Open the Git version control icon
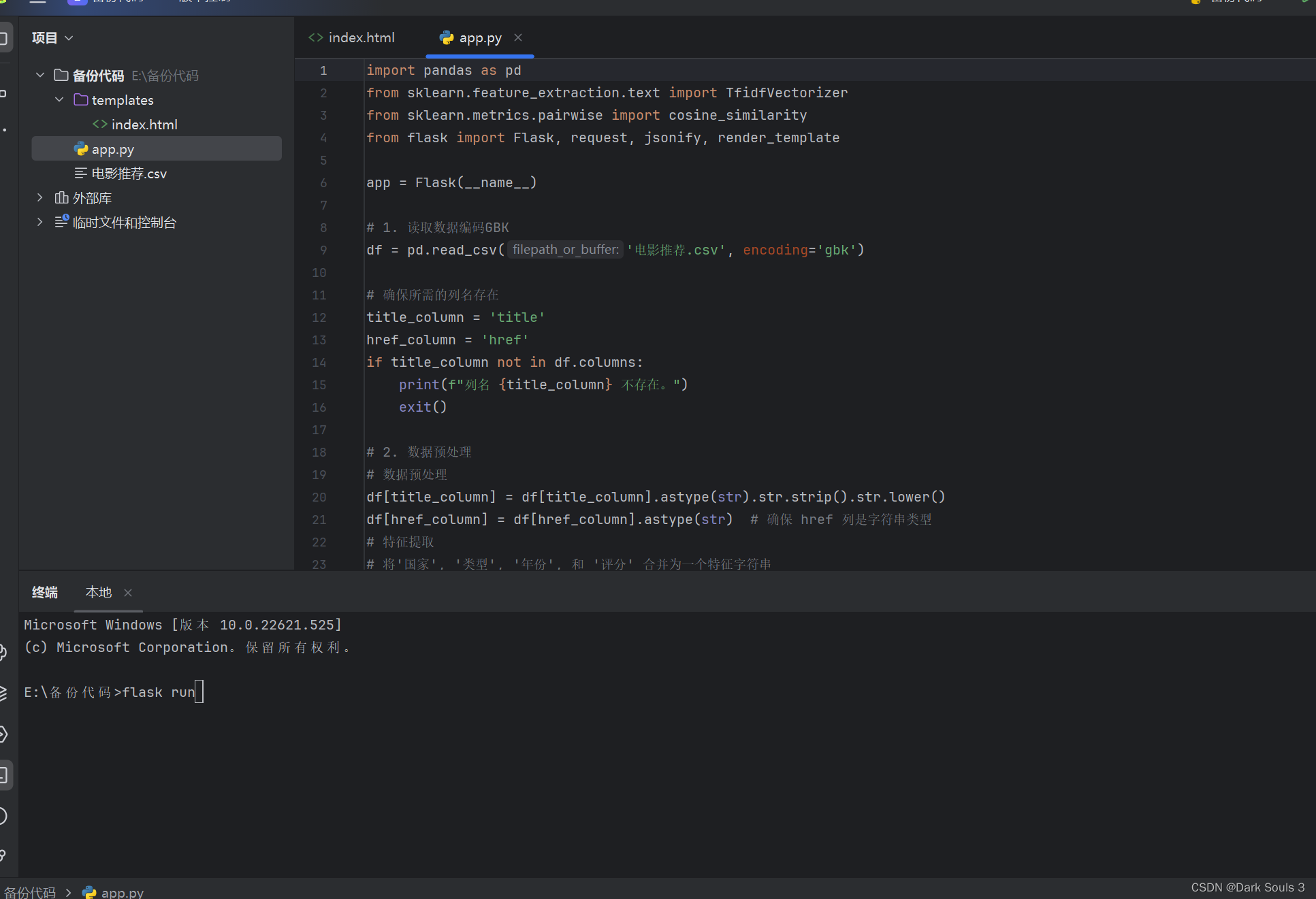This screenshot has height=899, width=1316. point(3,855)
